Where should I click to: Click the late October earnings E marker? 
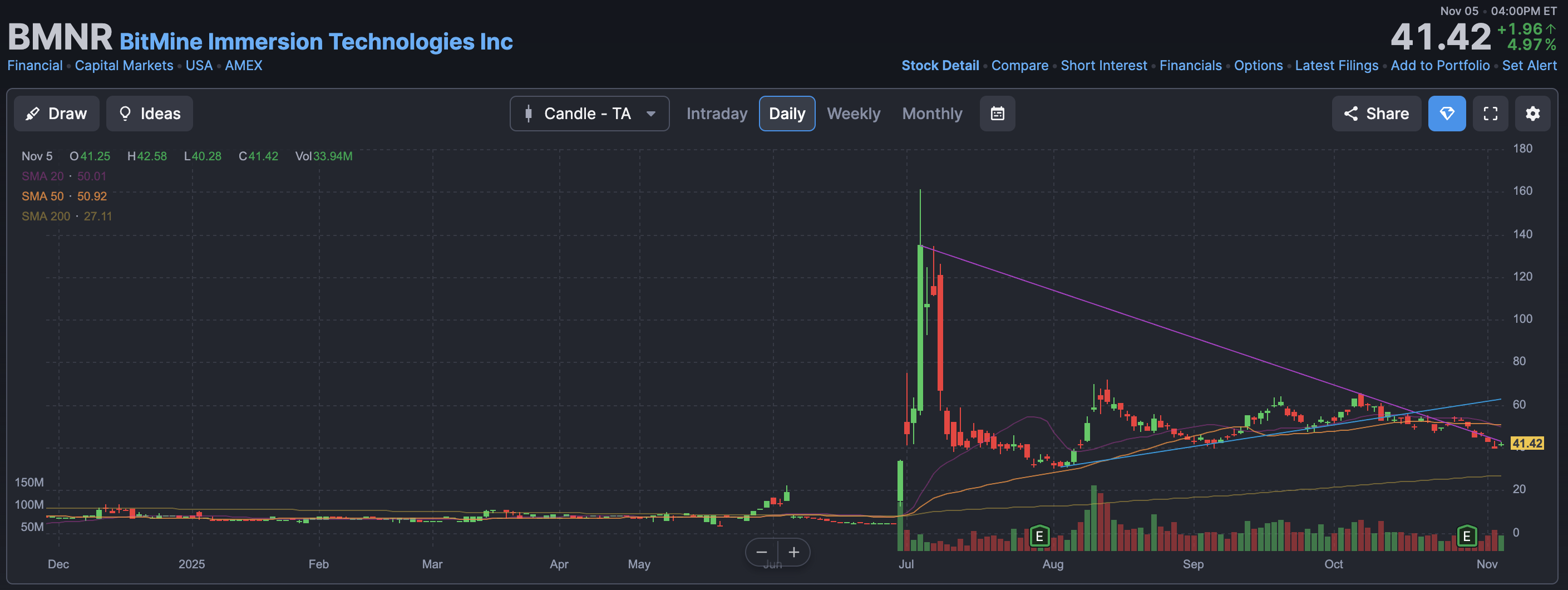tap(1467, 537)
